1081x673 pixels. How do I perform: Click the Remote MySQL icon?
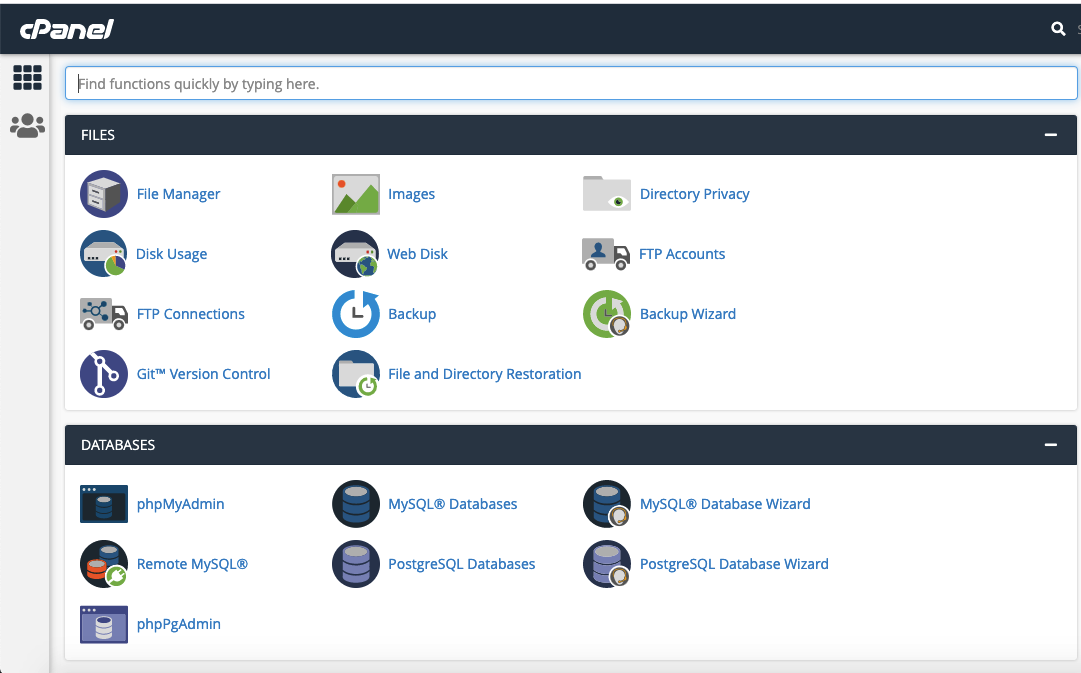(103, 564)
